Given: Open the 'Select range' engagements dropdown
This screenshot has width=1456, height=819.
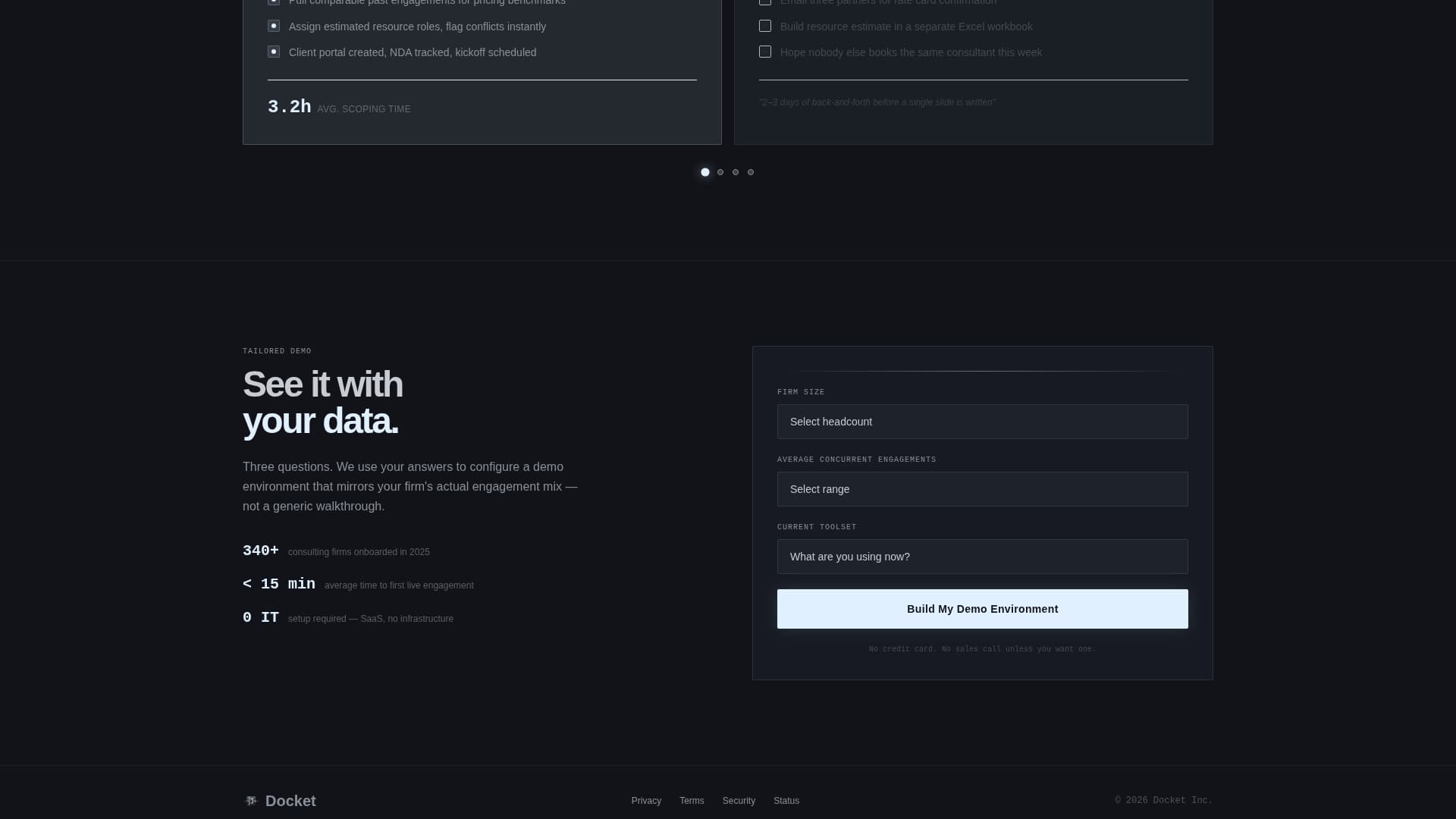Looking at the screenshot, I should [x=982, y=489].
